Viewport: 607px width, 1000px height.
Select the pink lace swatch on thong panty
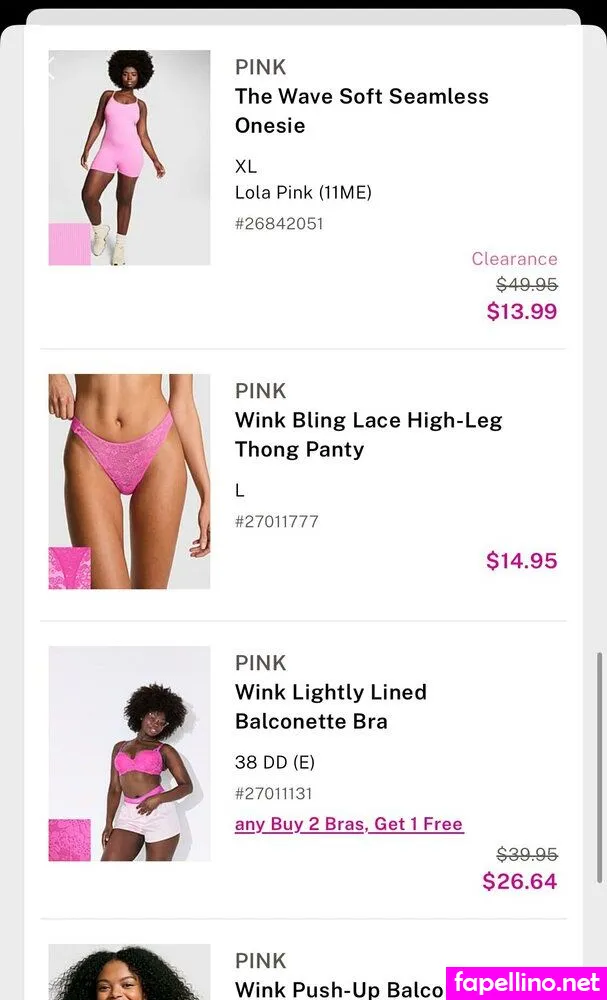click(x=69, y=568)
